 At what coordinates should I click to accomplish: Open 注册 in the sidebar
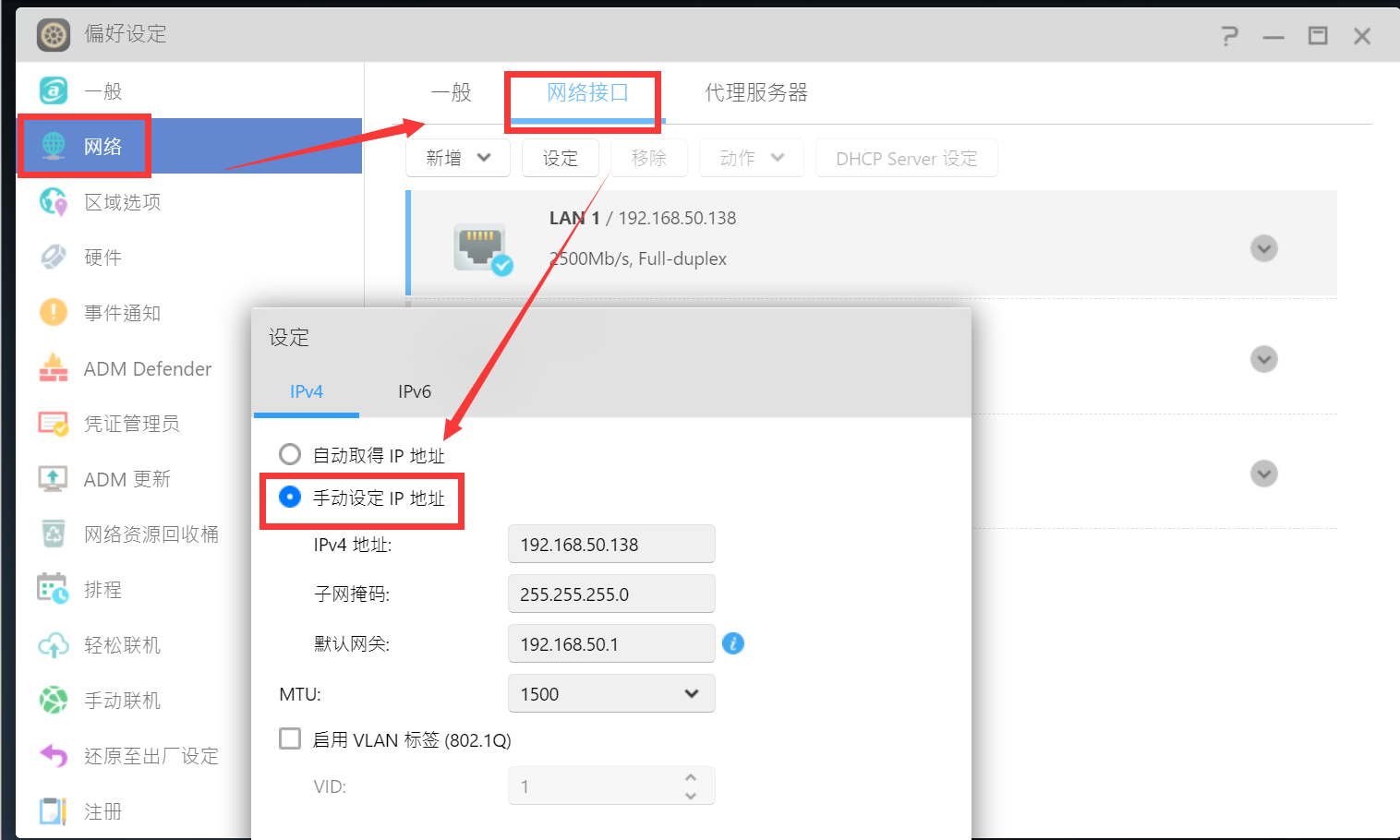click(x=103, y=811)
